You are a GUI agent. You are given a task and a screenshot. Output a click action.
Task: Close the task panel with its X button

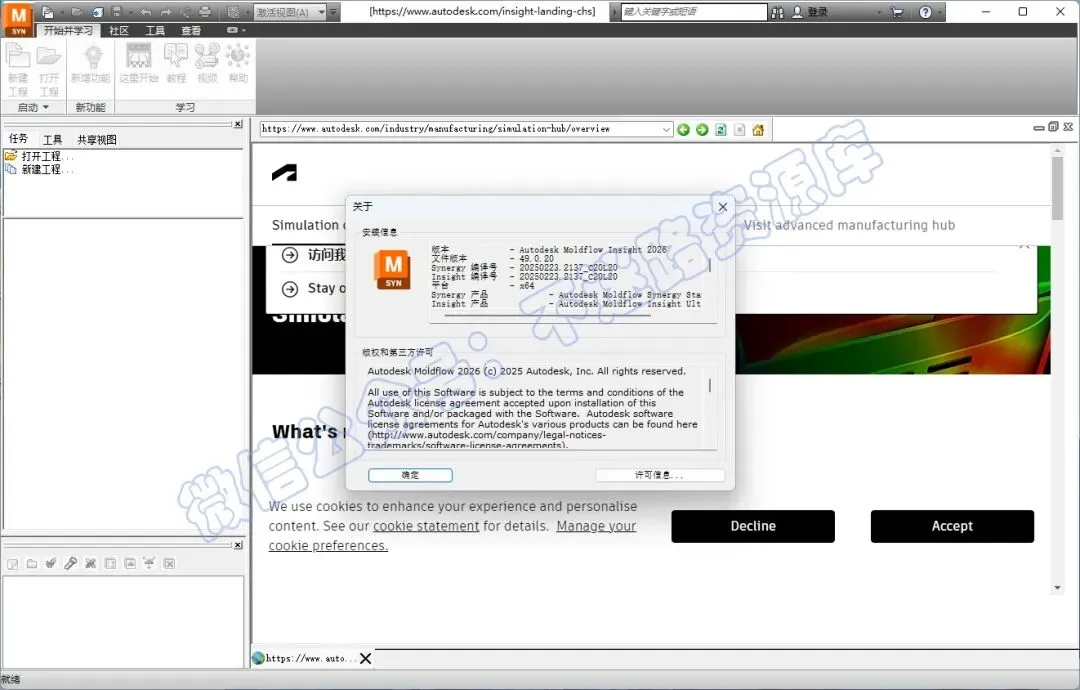pyautogui.click(x=238, y=124)
